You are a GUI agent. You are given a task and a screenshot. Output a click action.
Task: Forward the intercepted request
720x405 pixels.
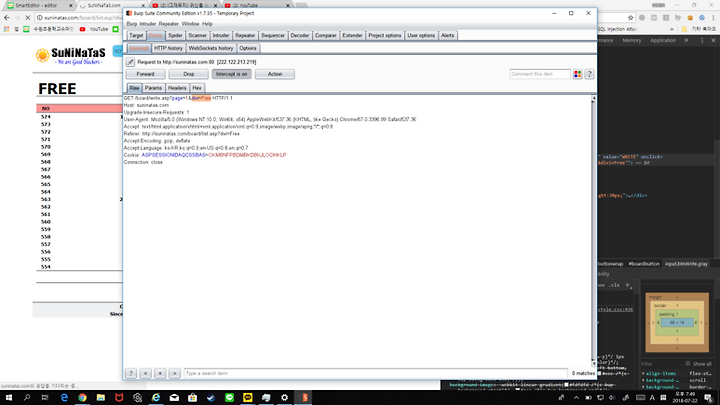tap(146, 74)
